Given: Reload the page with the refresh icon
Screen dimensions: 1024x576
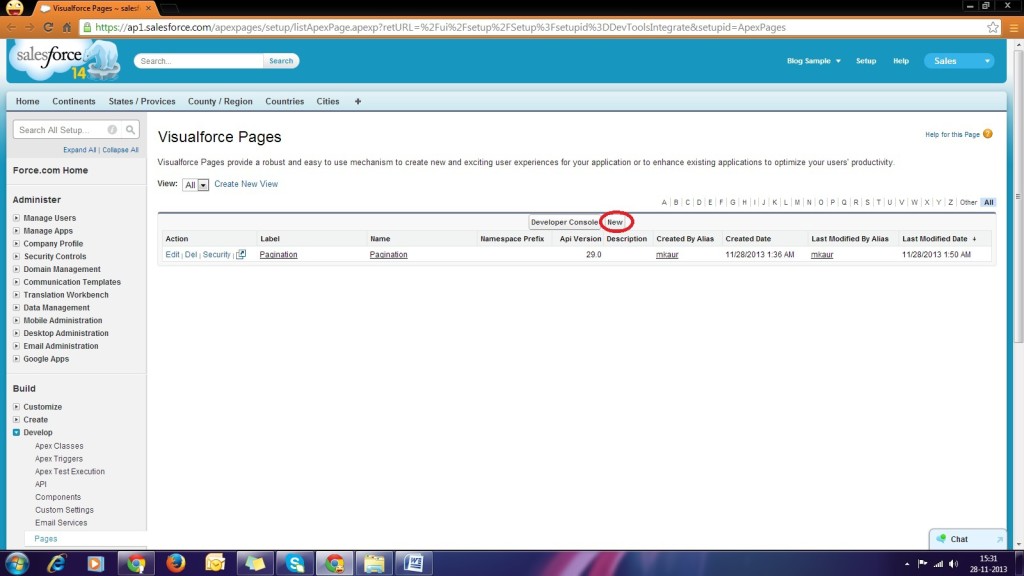Looking at the screenshot, I should [x=48, y=27].
